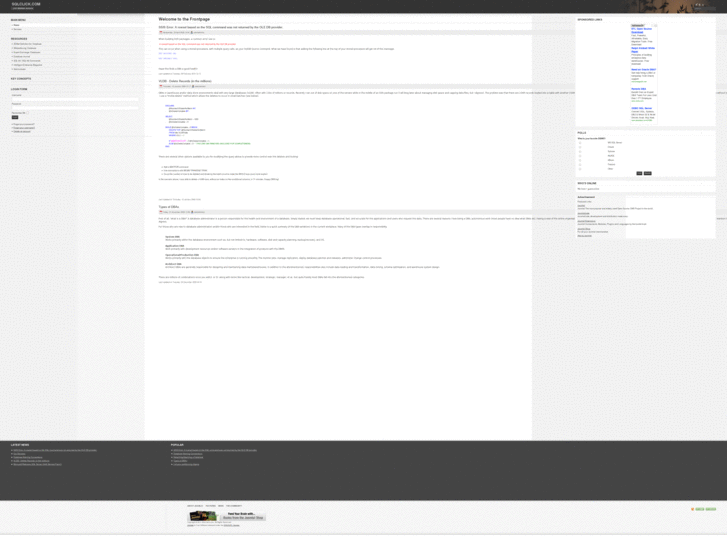Open the first Advertisement featured link
Screen dimensions: 727x545
(x=581, y=205)
